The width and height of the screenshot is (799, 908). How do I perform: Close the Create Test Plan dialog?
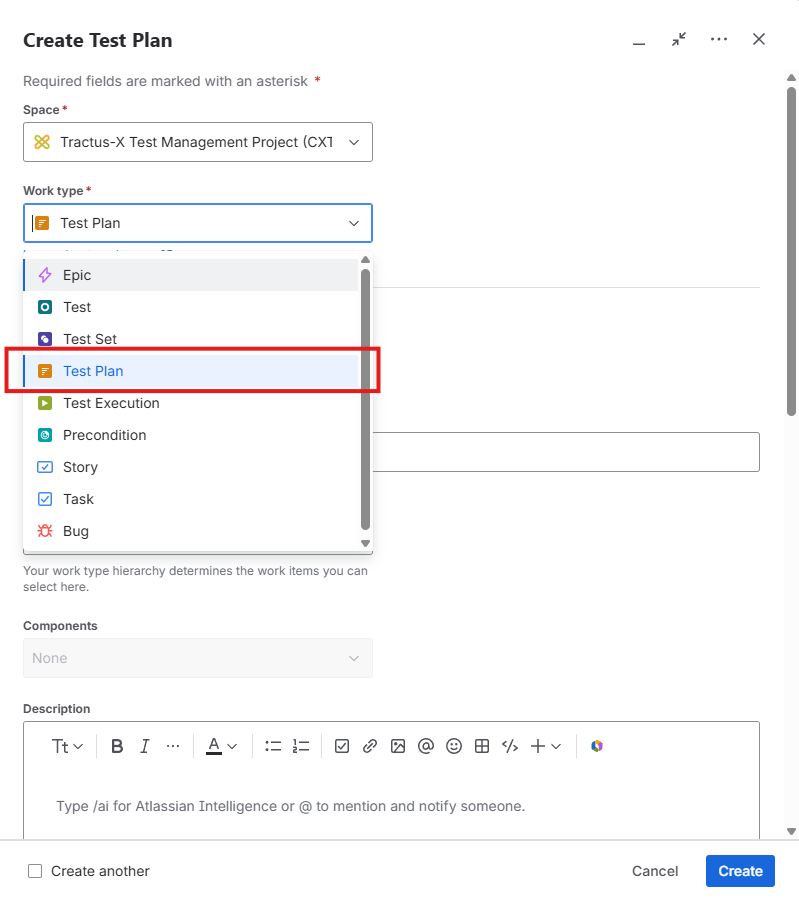pyautogui.click(x=758, y=39)
